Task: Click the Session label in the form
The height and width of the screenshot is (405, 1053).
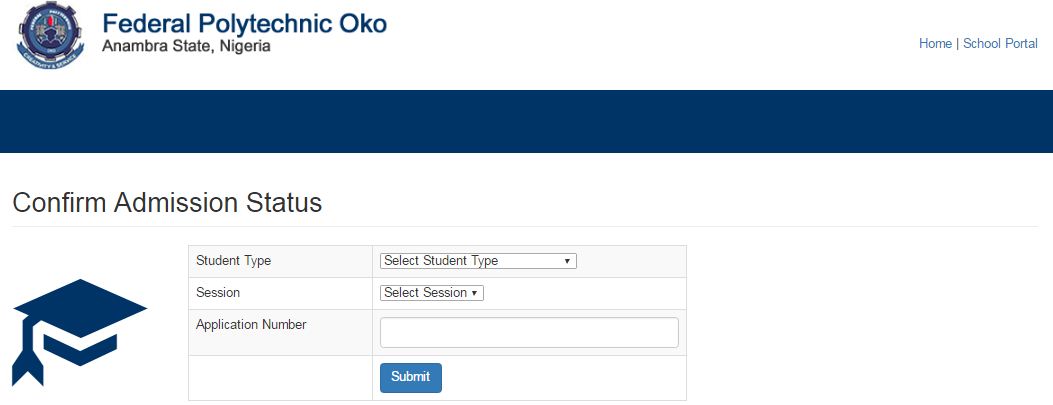Action: click(218, 293)
